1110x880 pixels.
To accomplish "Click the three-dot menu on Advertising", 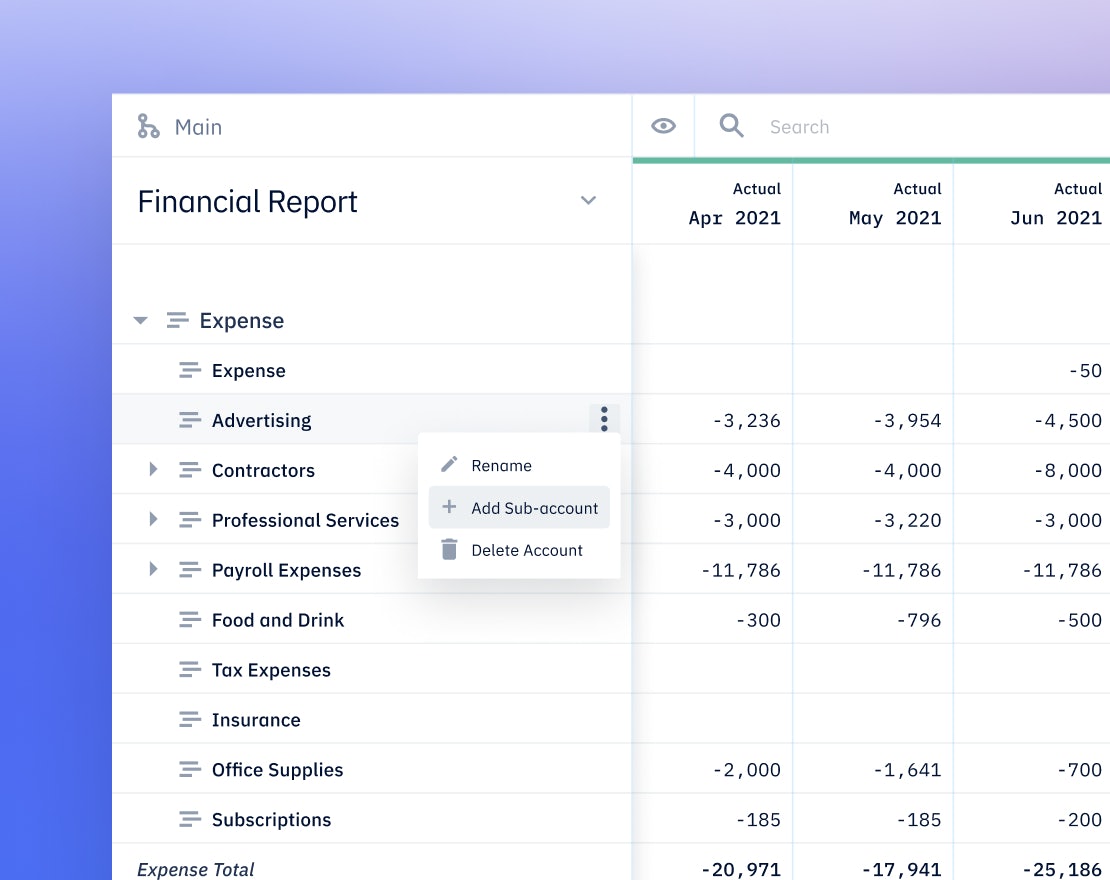I will coord(604,419).
